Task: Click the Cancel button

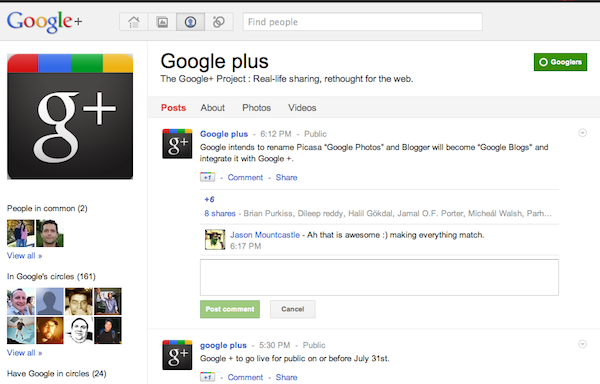Action: tap(293, 309)
